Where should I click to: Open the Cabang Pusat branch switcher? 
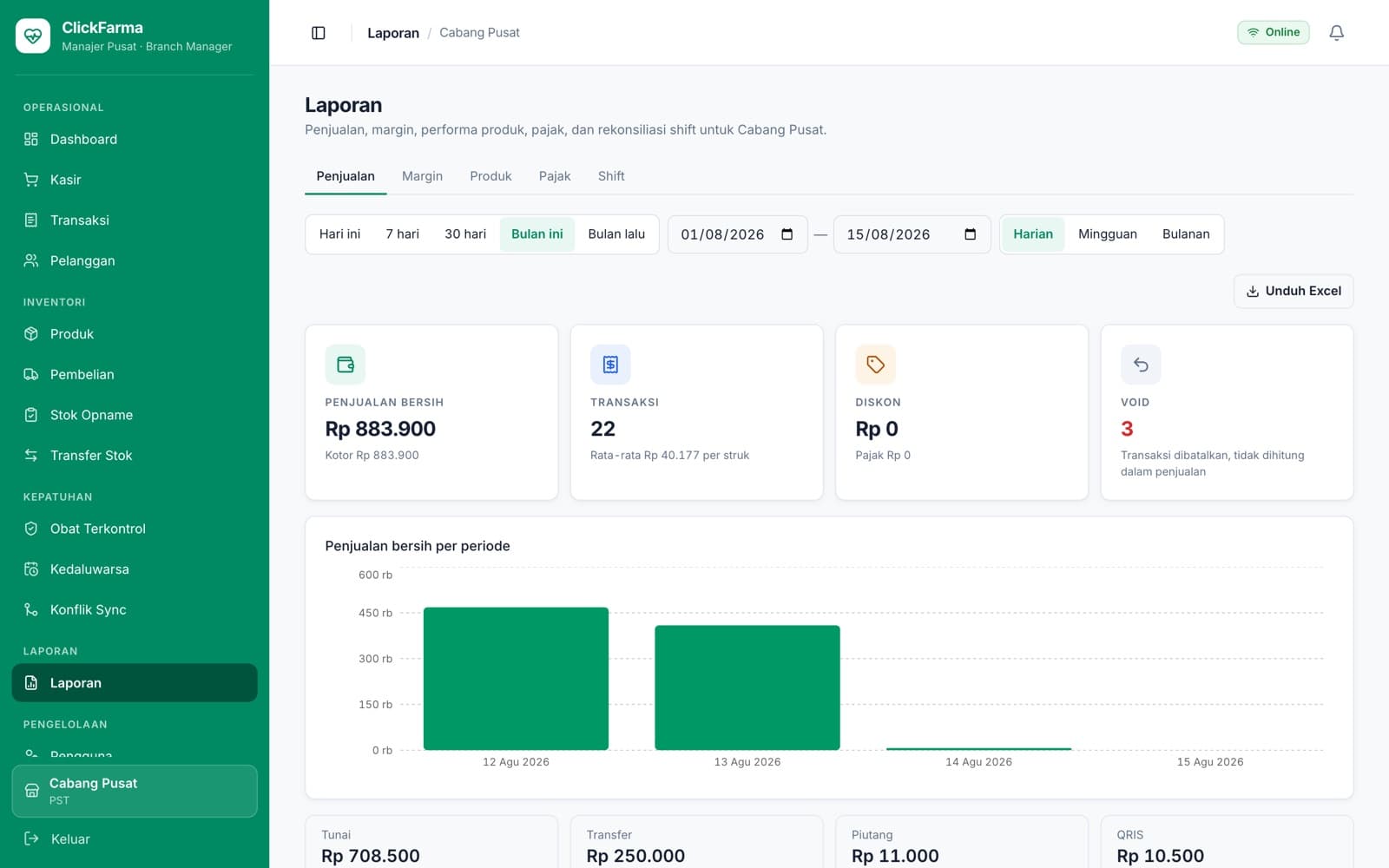click(x=135, y=791)
